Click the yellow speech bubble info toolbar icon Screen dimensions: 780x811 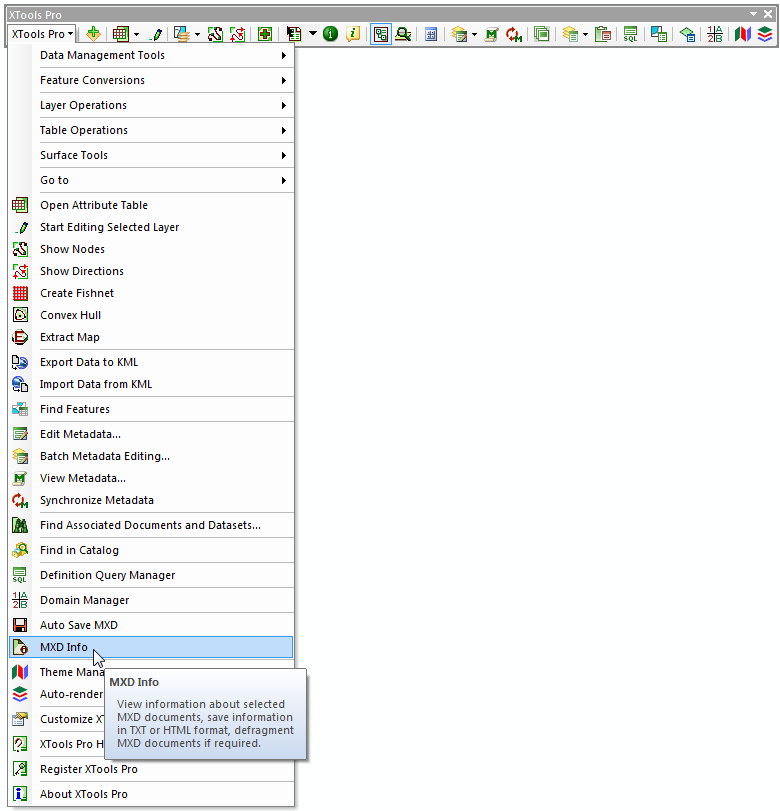click(x=353, y=34)
